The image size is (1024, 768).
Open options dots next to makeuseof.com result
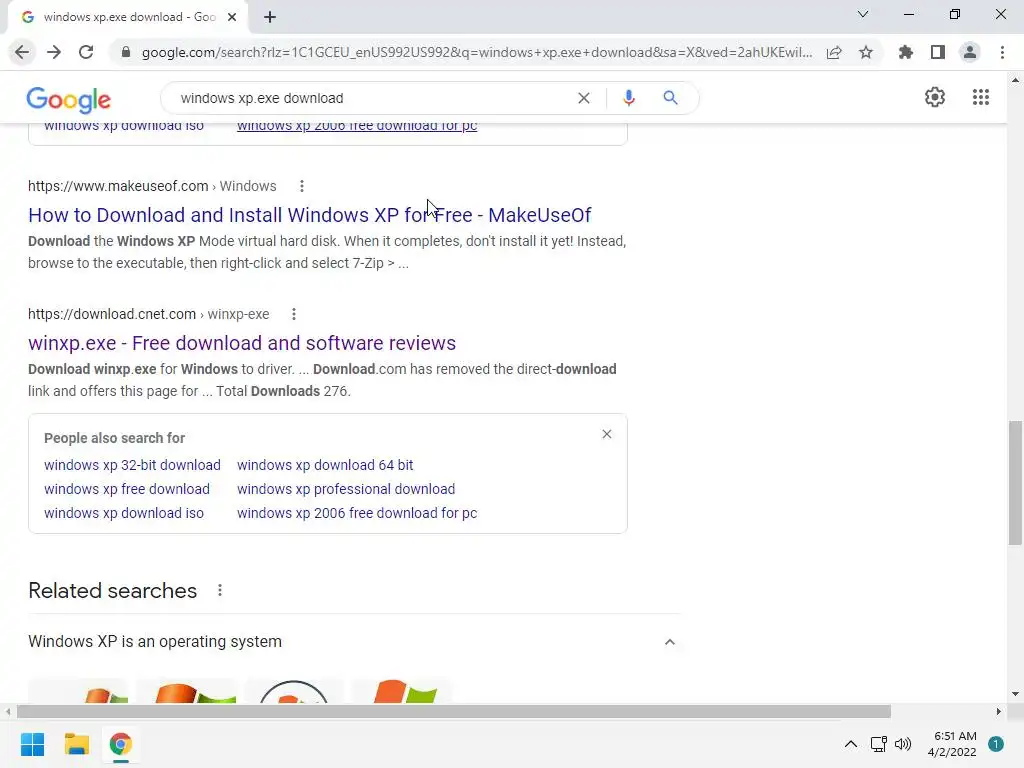pos(302,186)
